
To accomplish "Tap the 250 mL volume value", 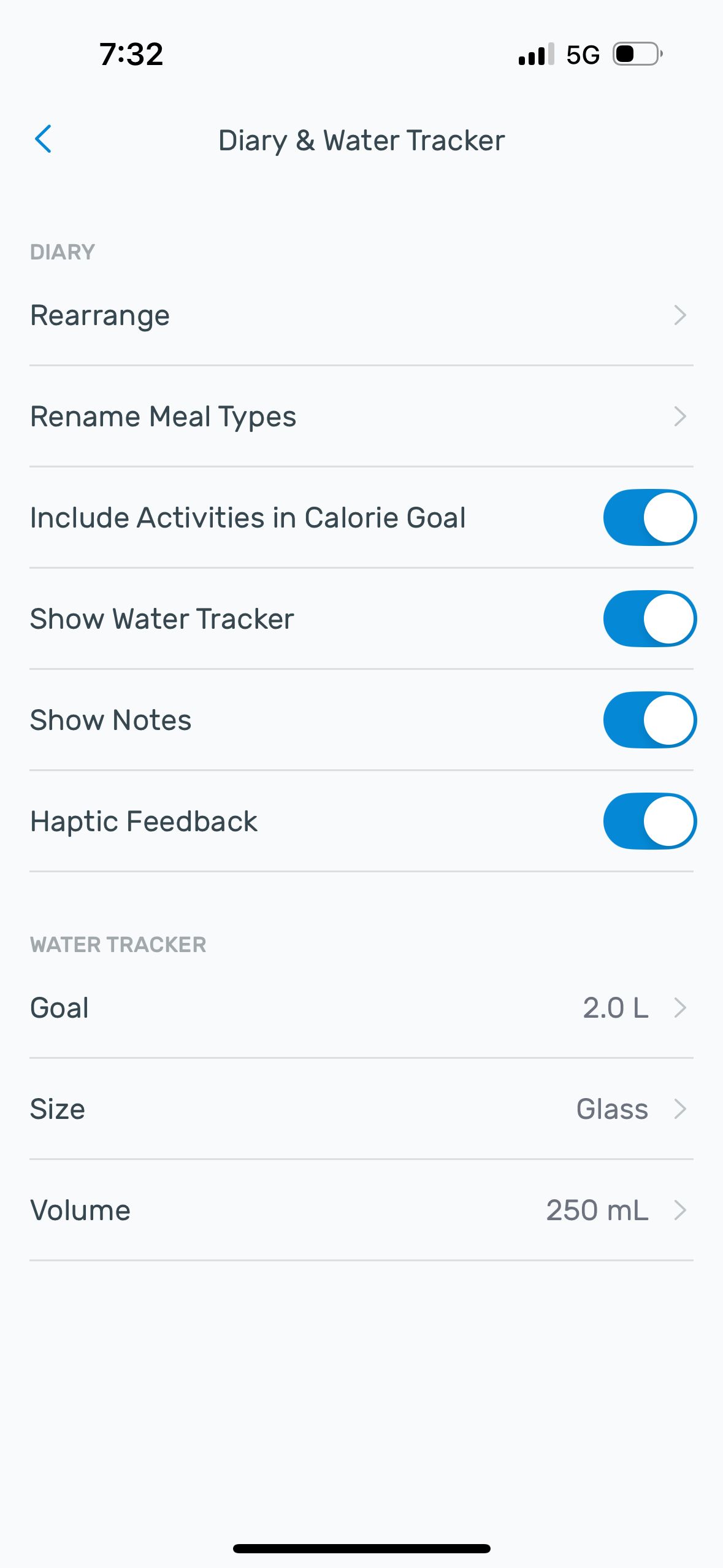I will tap(597, 1210).
